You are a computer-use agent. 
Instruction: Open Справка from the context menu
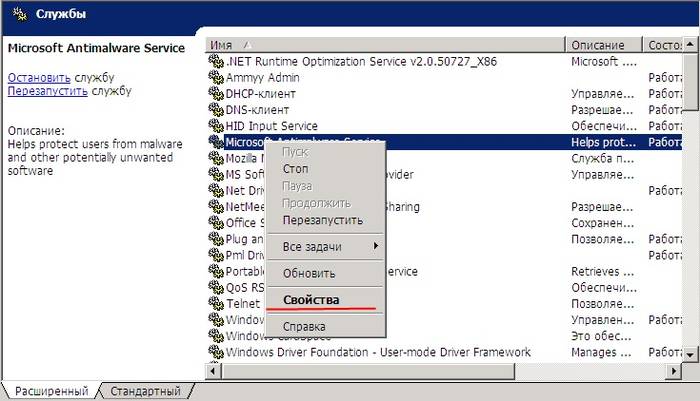click(304, 327)
